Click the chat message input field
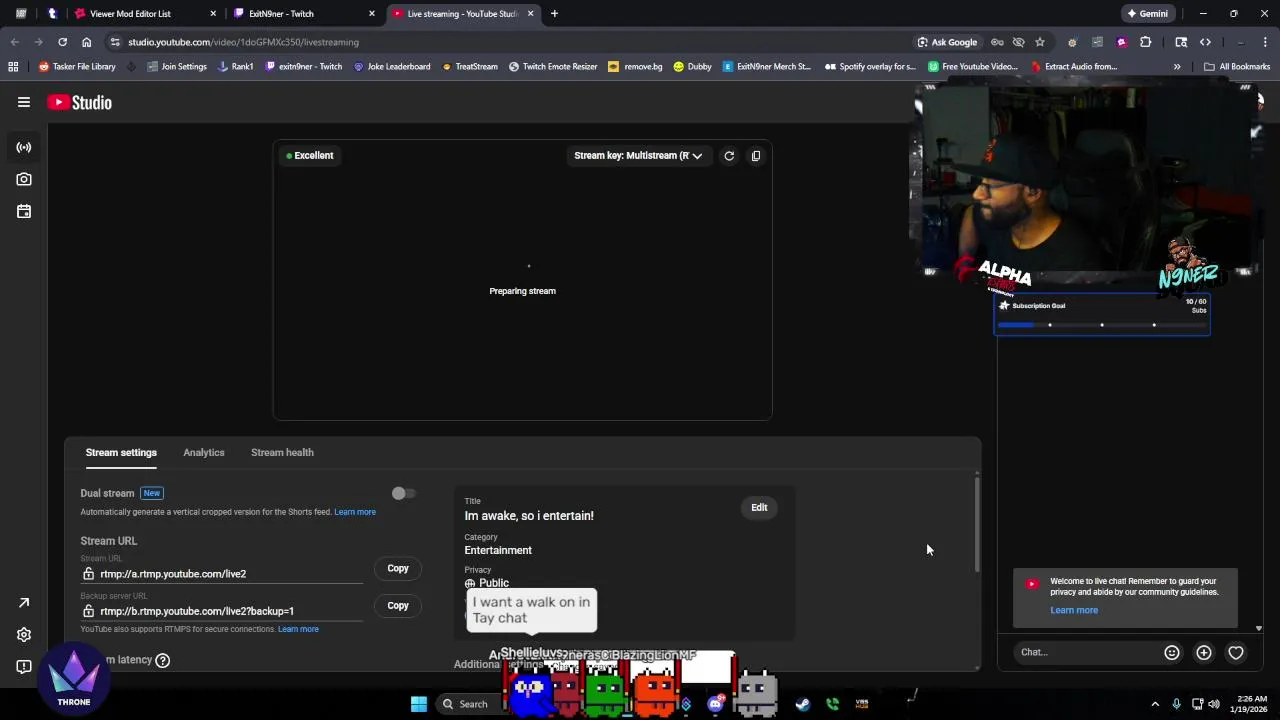Image resolution: width=1280 pixels, height=720 pixels. click(1088, 652)
